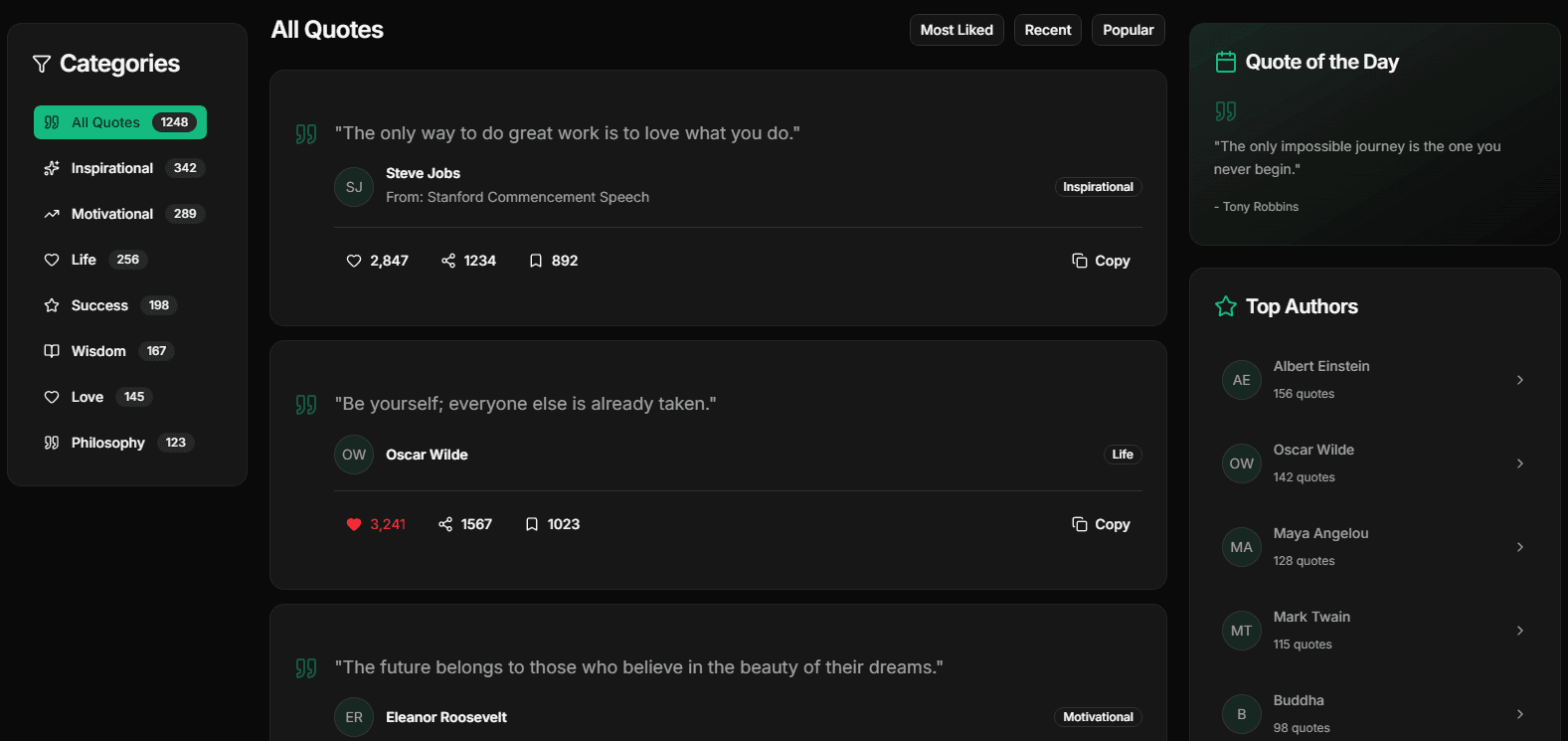Bookmark the Oscar Wilde quote
Screen dimensions: 1568x741
(532, 524)
